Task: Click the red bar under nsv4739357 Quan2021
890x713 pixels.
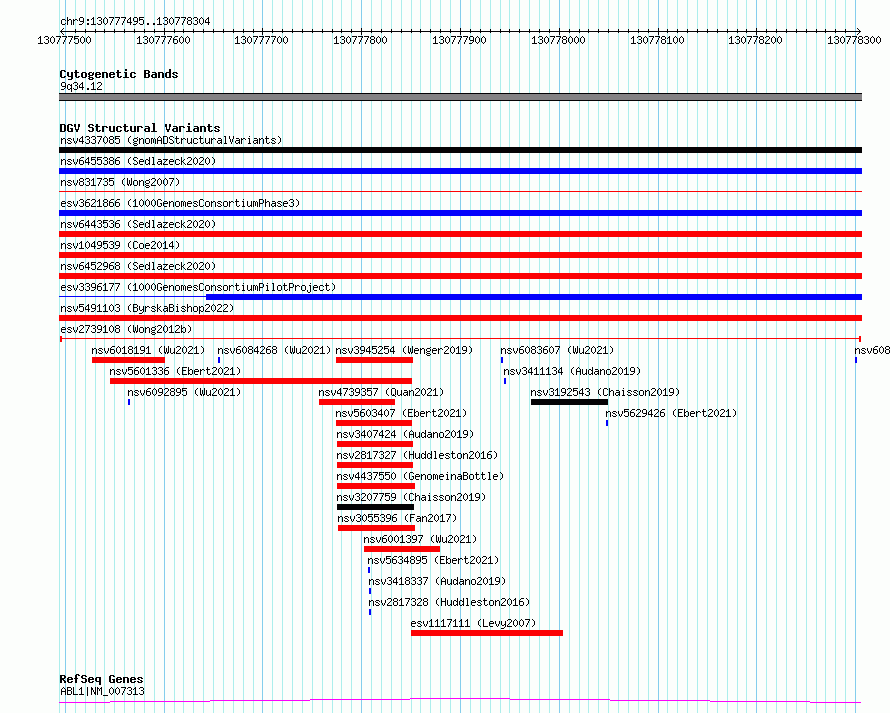Action: click(x=357, y=402)
